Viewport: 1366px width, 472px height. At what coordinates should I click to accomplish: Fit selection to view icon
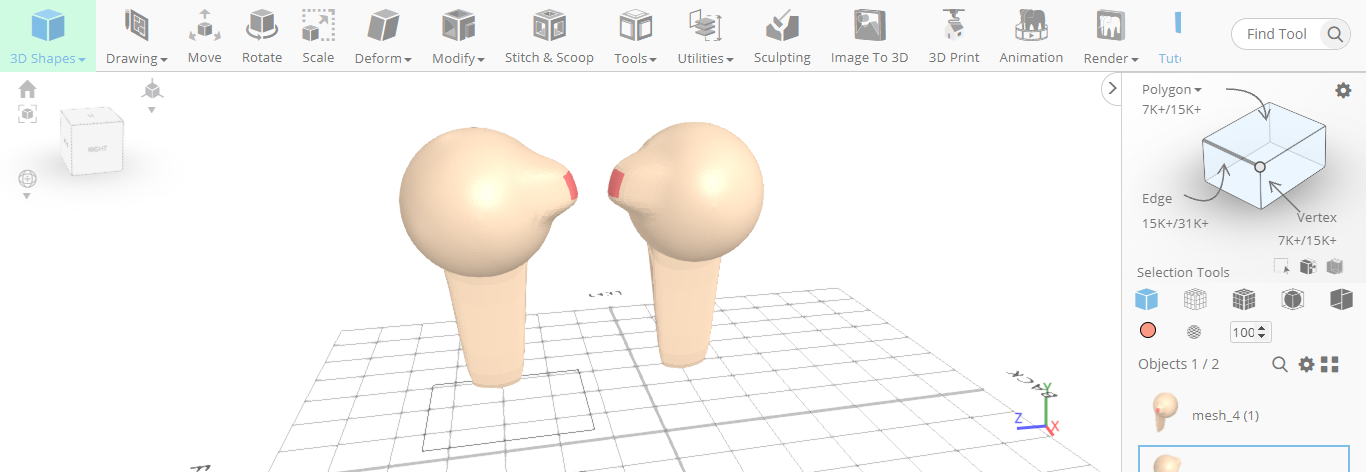tap(28, 114)
